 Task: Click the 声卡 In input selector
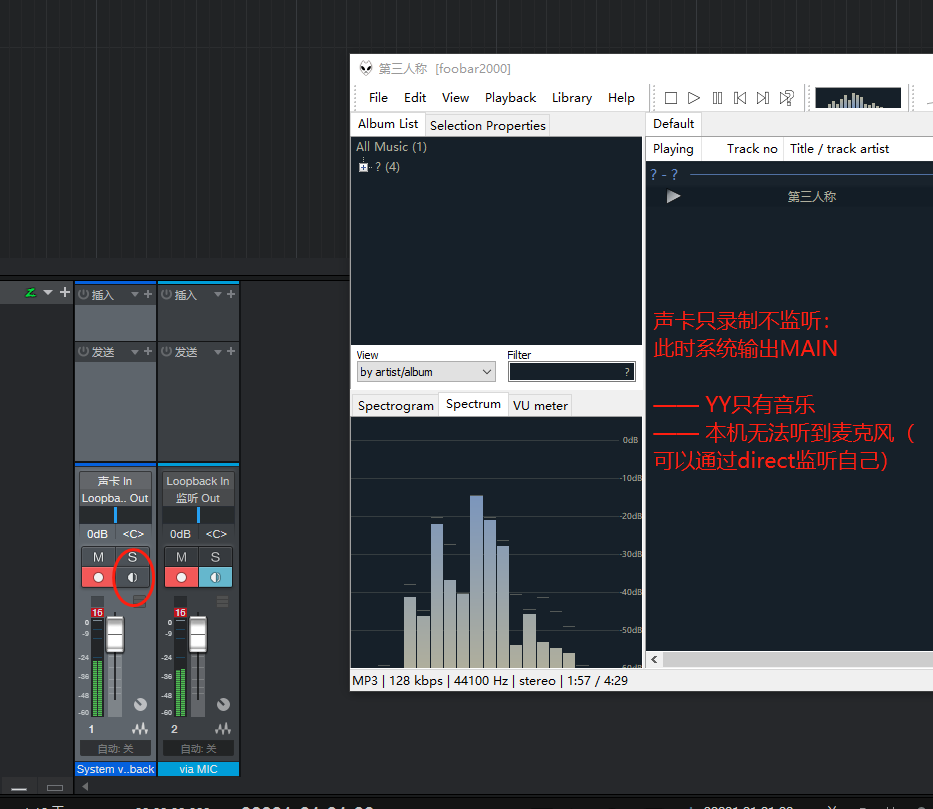click(x=115, y=481)
